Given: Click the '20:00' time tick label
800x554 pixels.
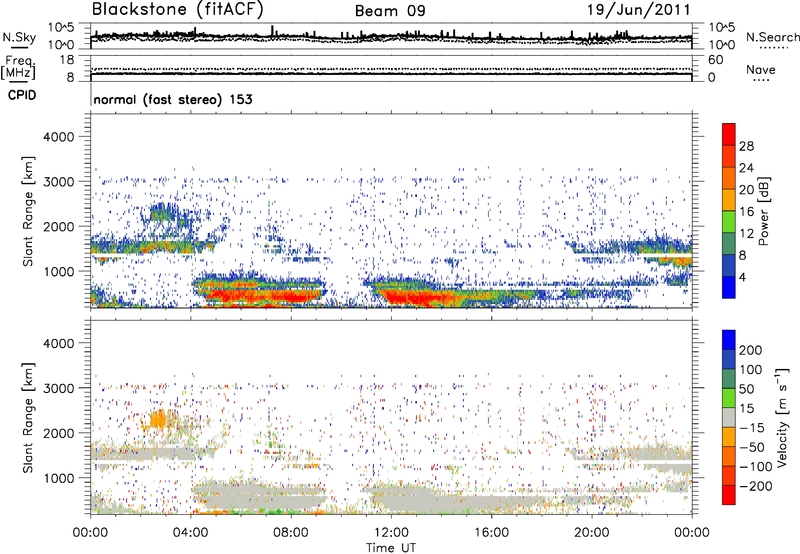Looking at the screenshot, I should pyautogui.click(x=591, y=533).
